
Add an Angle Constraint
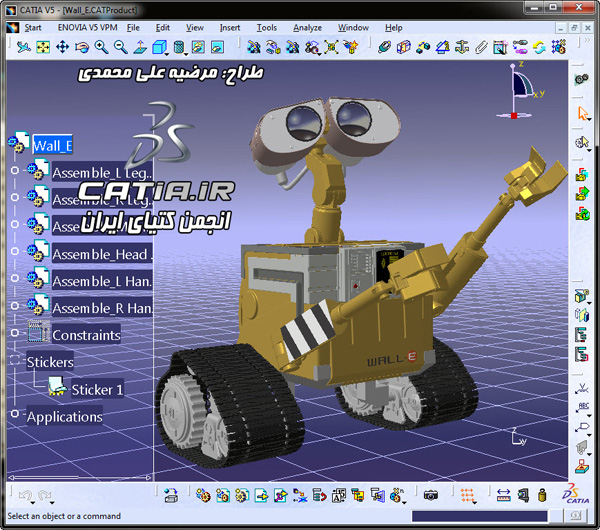coord(443,47)
